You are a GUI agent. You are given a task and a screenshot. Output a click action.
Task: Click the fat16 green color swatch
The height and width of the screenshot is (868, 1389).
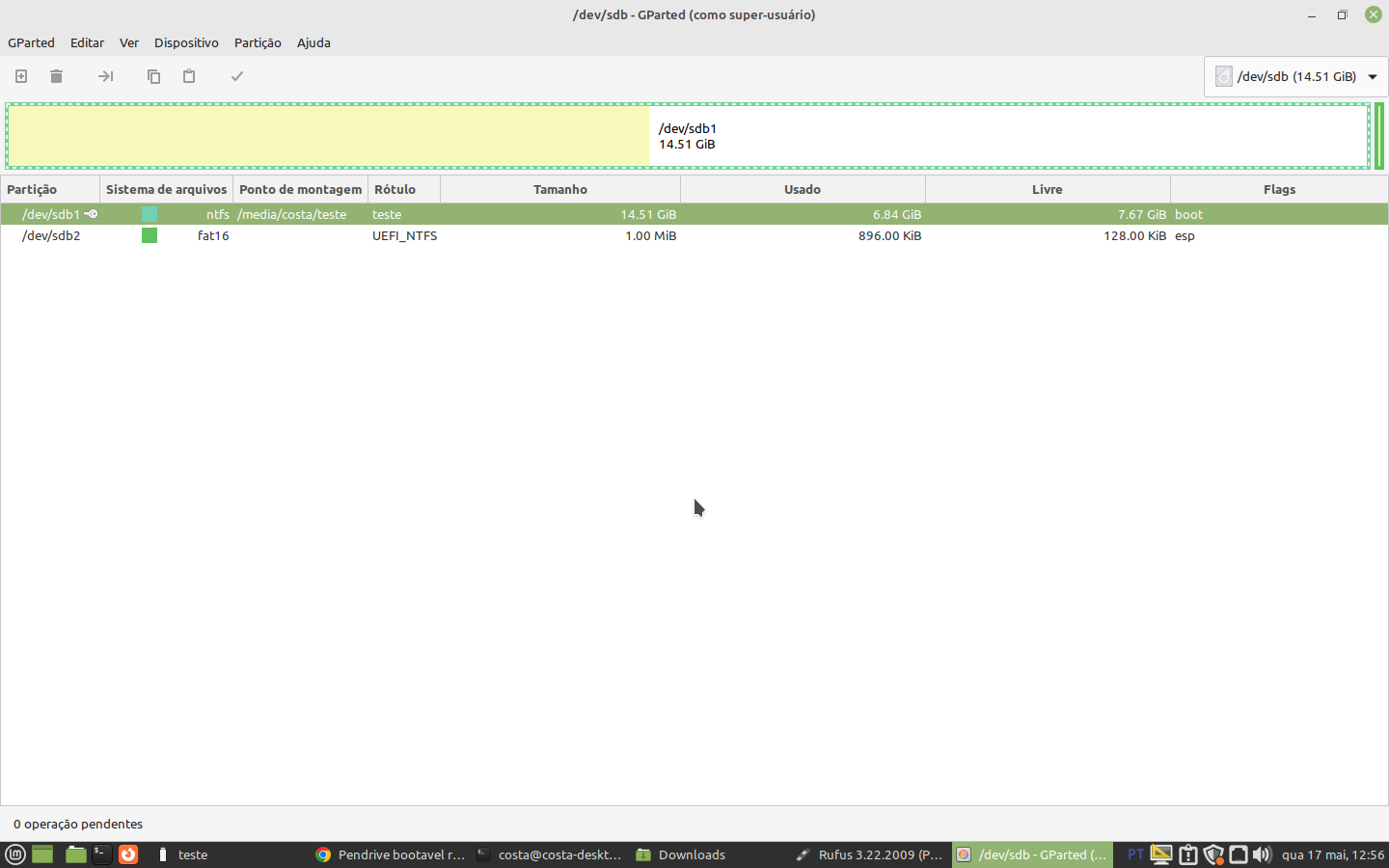click(150, 235)
